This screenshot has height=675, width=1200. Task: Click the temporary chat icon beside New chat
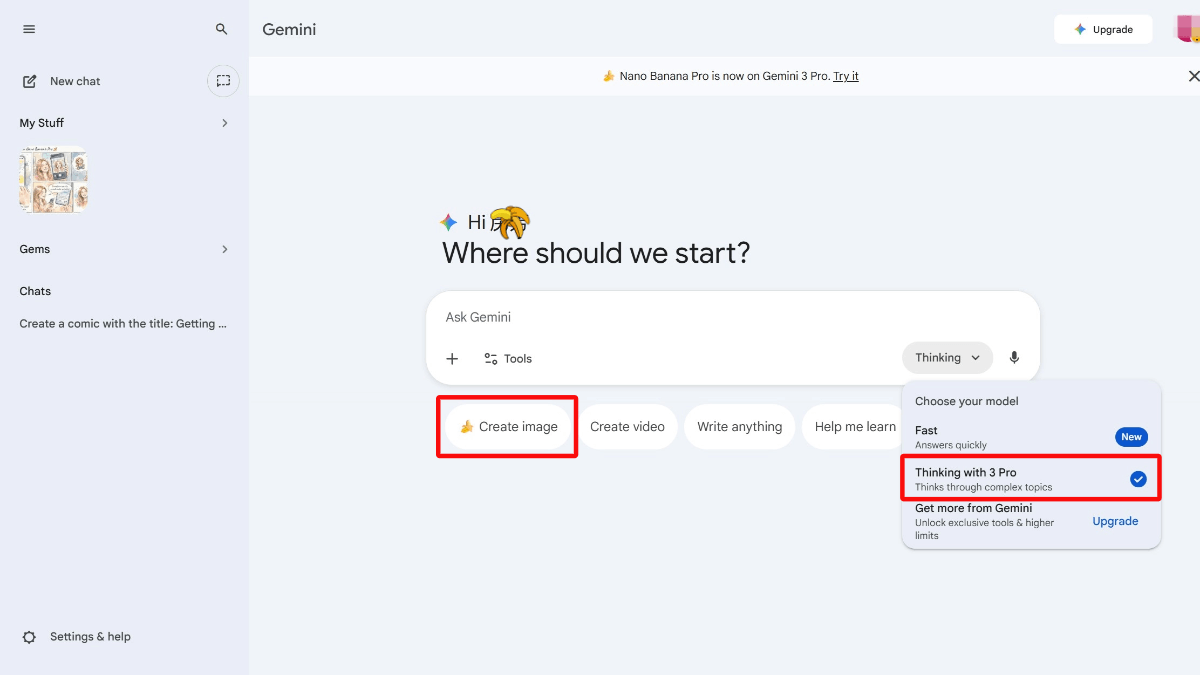pyautogui.click(x=222, y=81)
